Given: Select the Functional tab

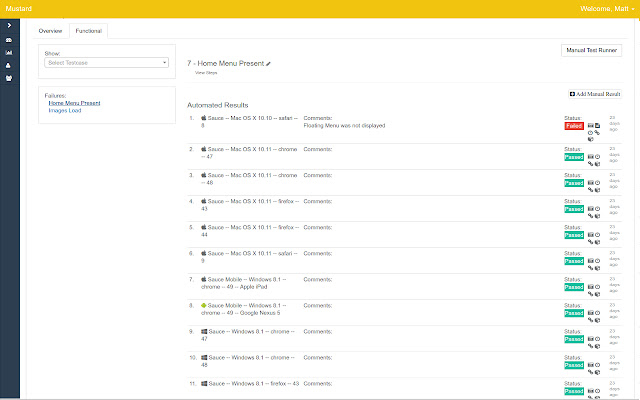Looking at the screenshot, I should (x=89, y=31).
